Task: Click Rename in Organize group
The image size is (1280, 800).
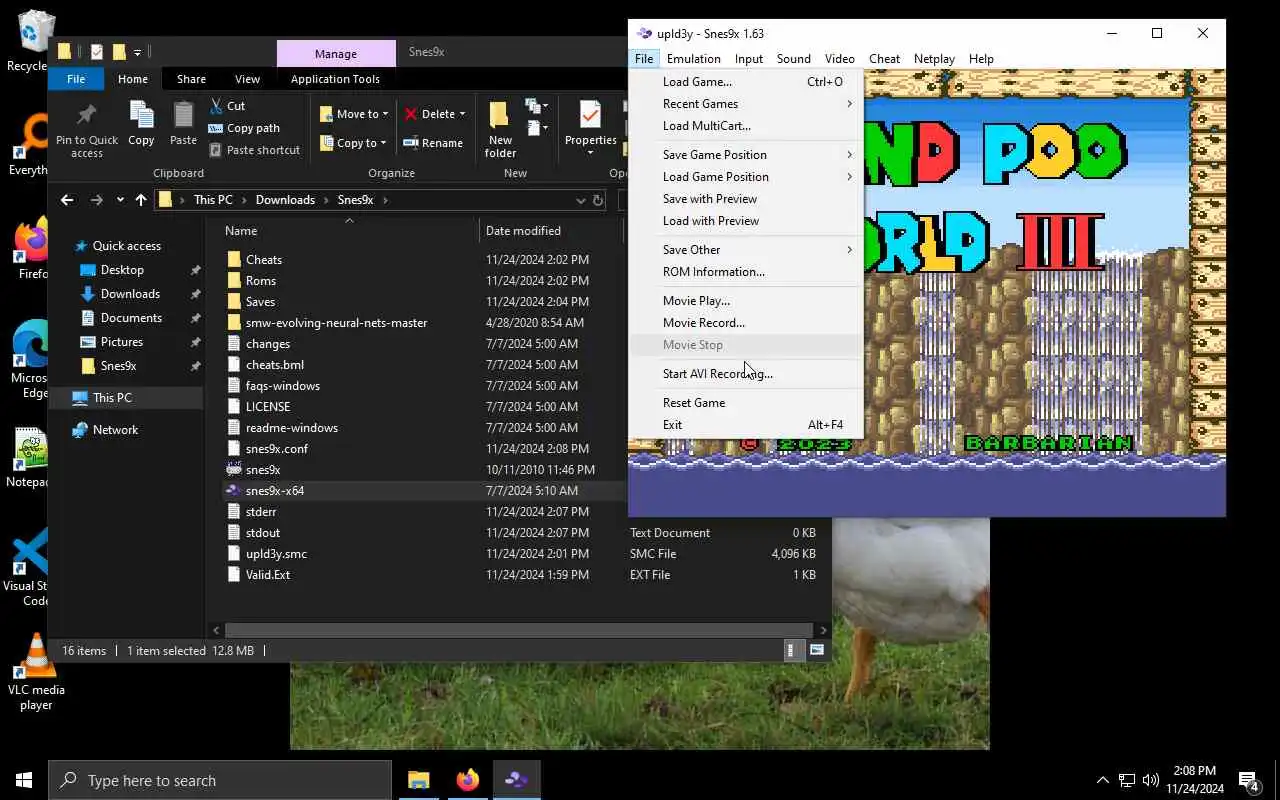Action: click(x=433, y=143)
